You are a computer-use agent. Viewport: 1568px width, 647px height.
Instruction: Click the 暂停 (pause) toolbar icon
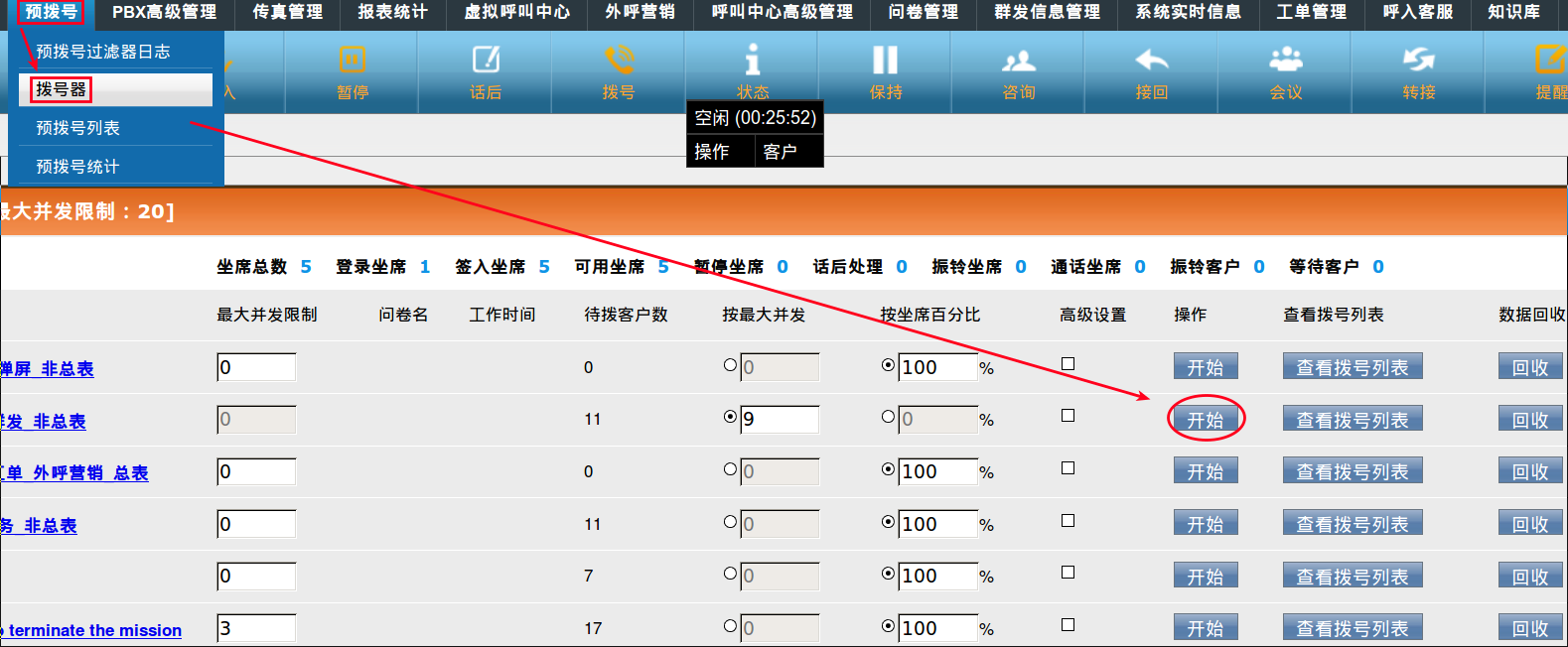(352, 61)
